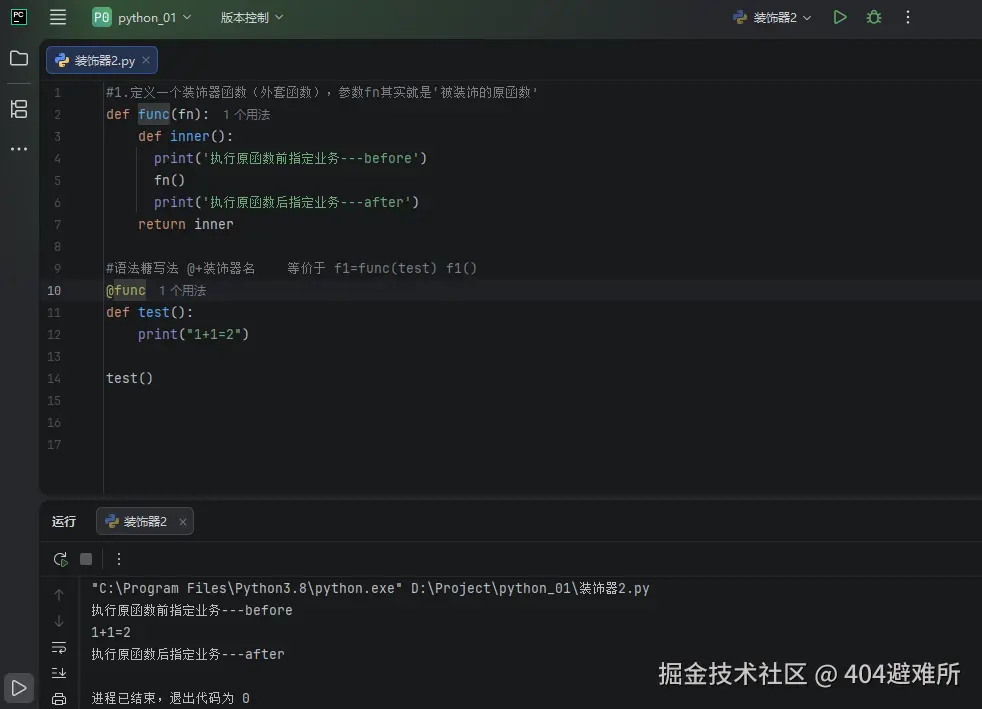Viewport: 982px width, 709px height.
Task: Stop the running process
Action: coord(86,559)
